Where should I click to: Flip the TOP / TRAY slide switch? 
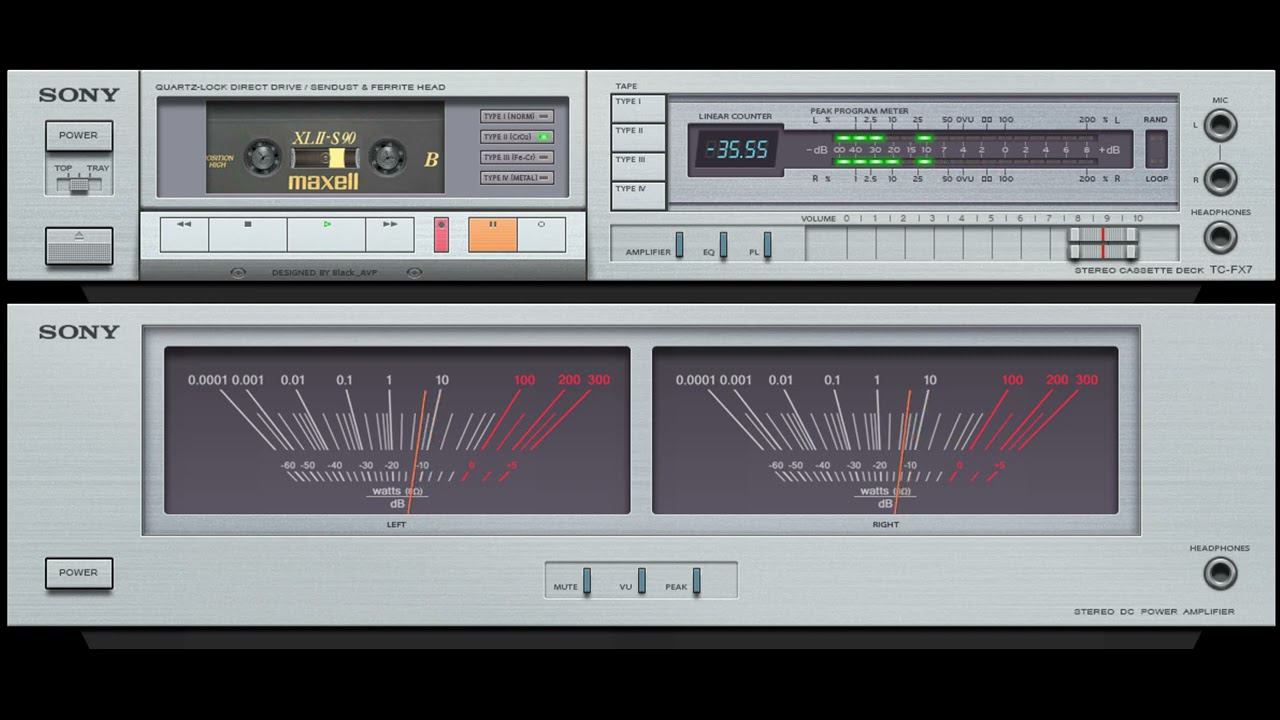point(79,183)
